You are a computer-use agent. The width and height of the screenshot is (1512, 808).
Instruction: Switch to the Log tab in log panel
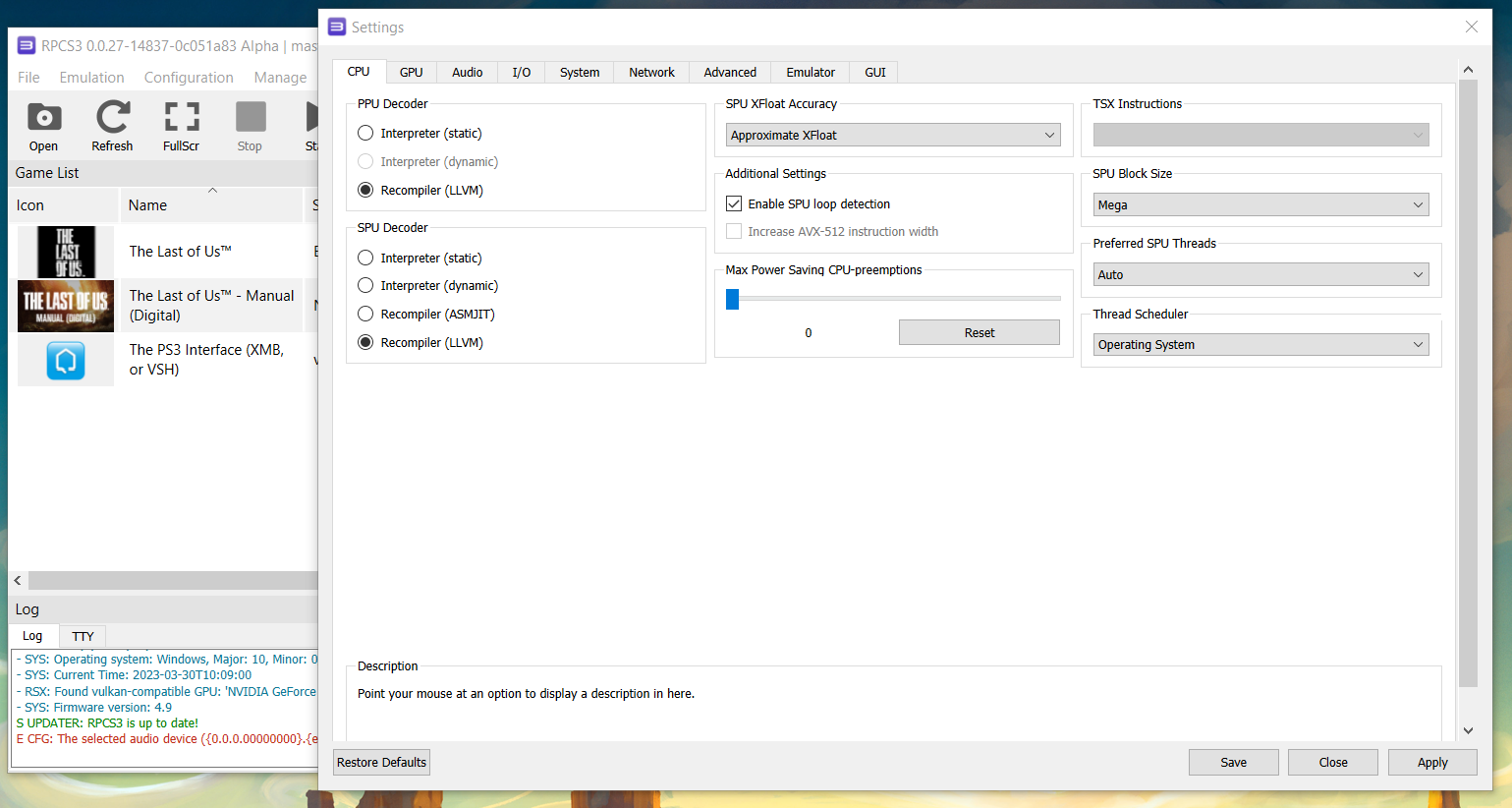(x=32, y=636)
